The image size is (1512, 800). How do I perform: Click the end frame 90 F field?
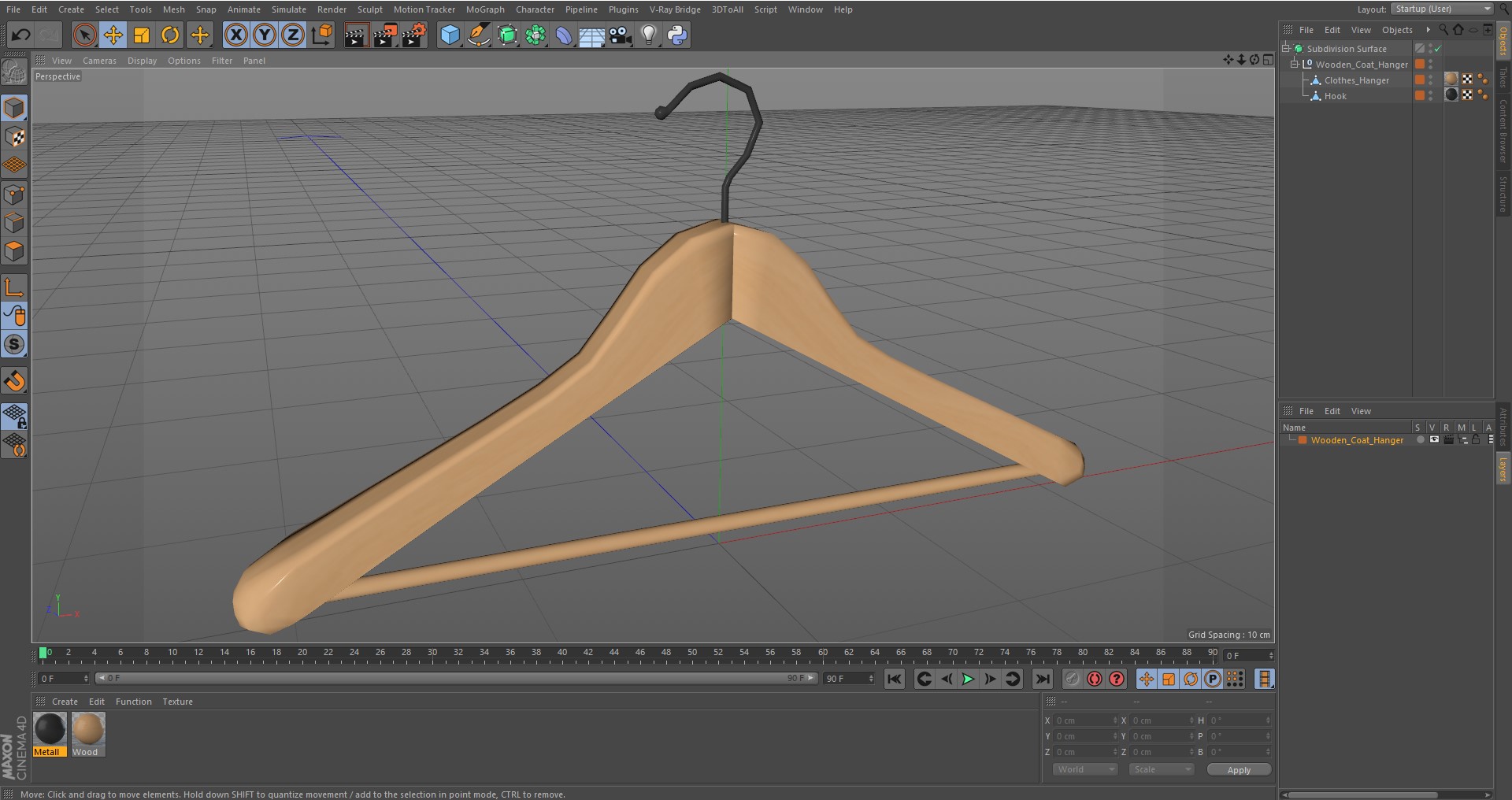(849, 678)
